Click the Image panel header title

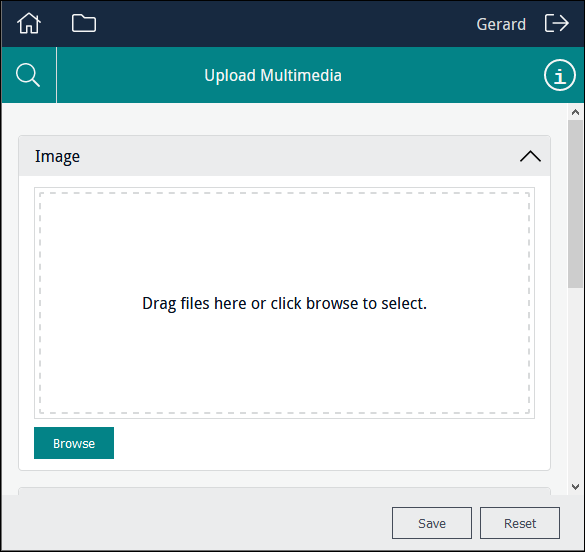pos(57,156)
